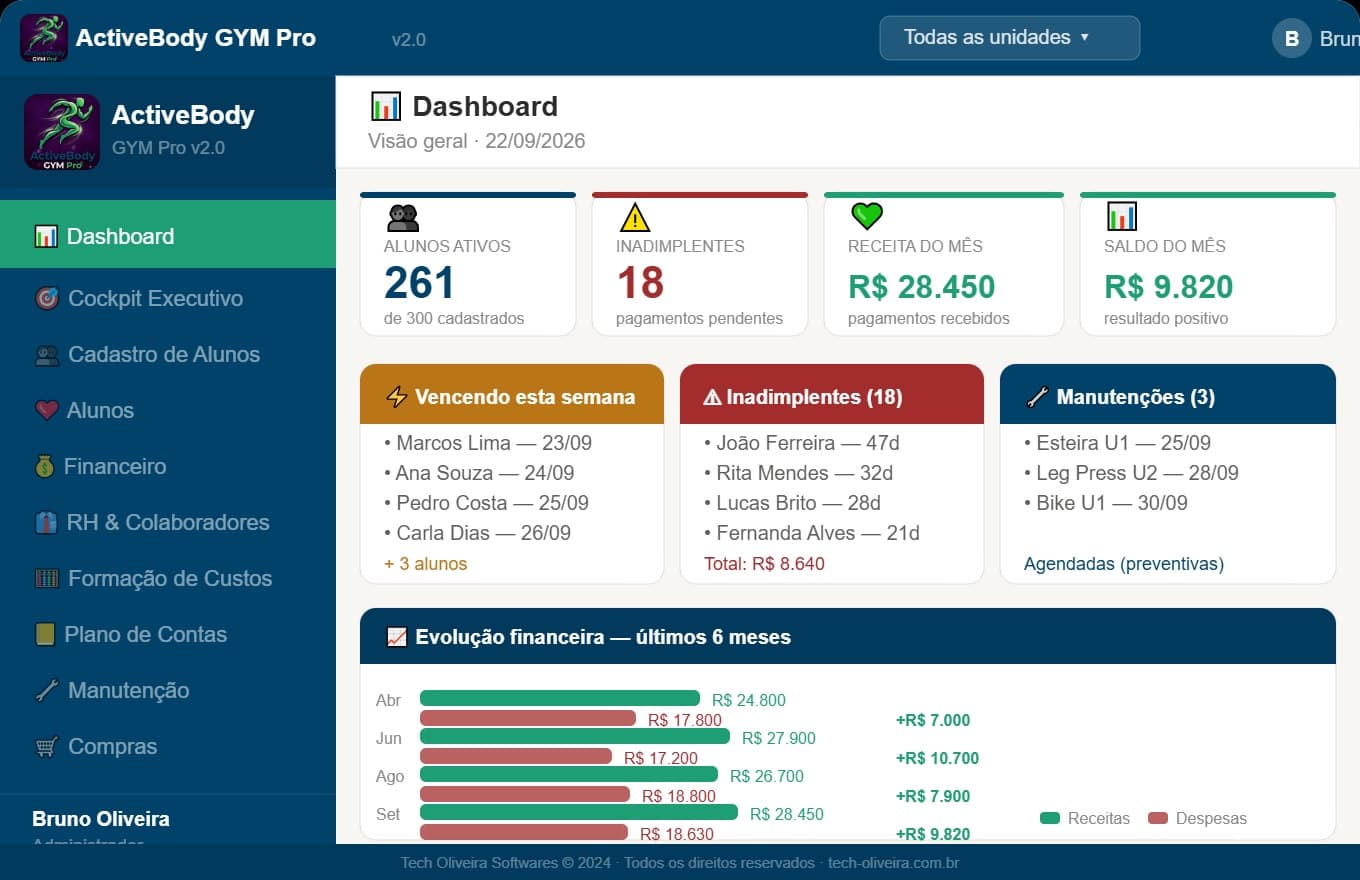Click the Inadimplentes (18) panel header
This screenshot has width=1360, height=880.
(x=832, y=394)
